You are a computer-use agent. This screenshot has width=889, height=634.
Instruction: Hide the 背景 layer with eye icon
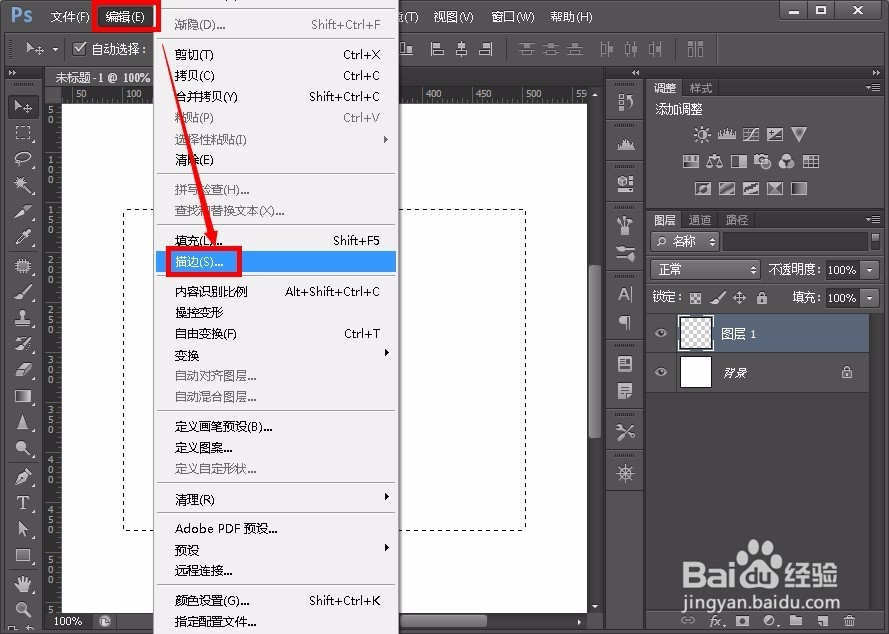661,372
